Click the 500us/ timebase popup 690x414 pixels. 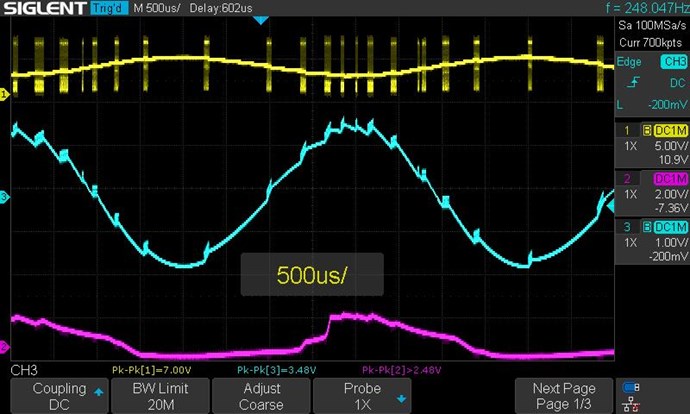point(312,275)
